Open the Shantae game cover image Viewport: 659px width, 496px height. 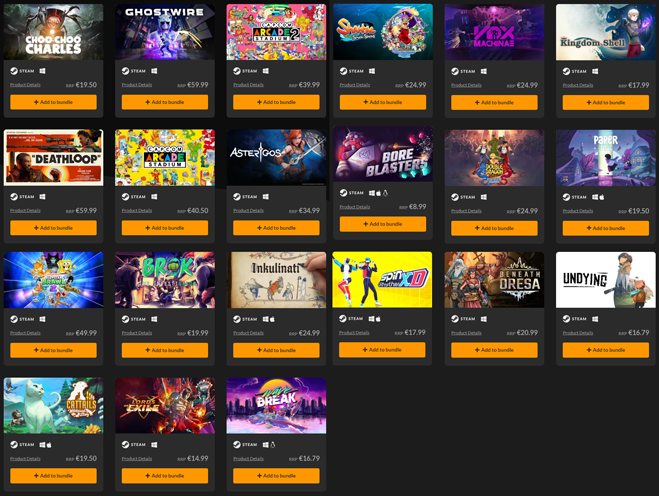[x=383, y=32]
